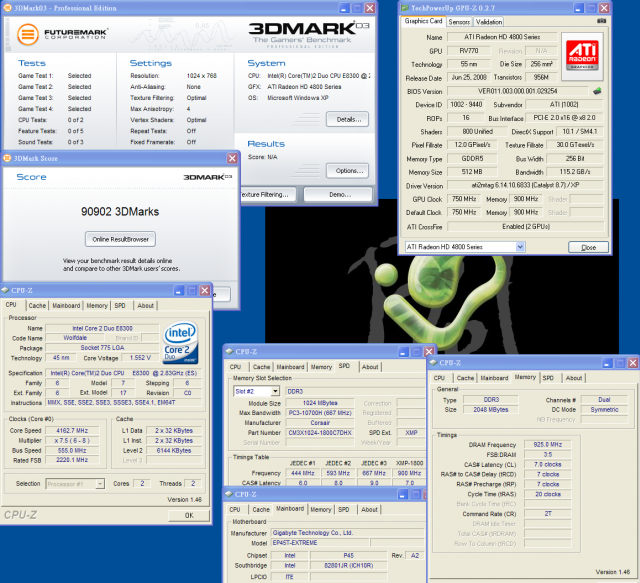The height and width of the screenshot is (583, 640).
Task: Click the GPU-Z screenshot camera icon
Action: [601, 20]
